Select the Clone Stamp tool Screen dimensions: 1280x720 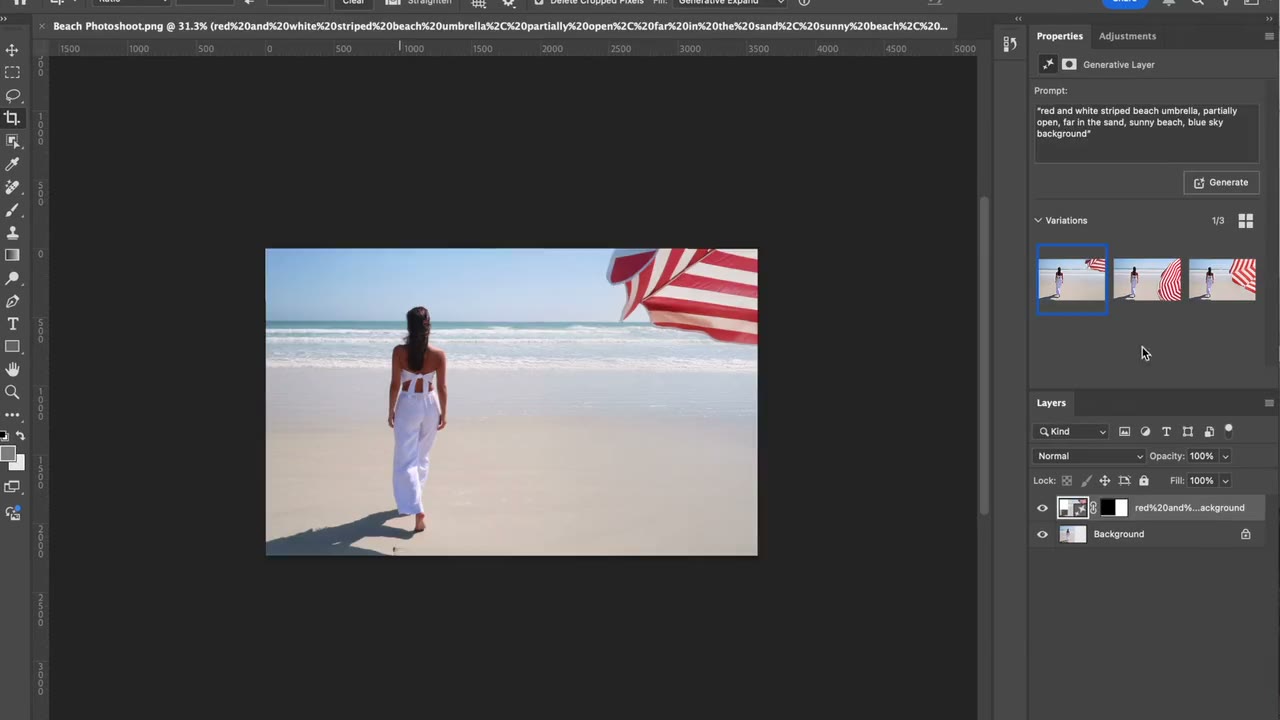pos(12,232)
